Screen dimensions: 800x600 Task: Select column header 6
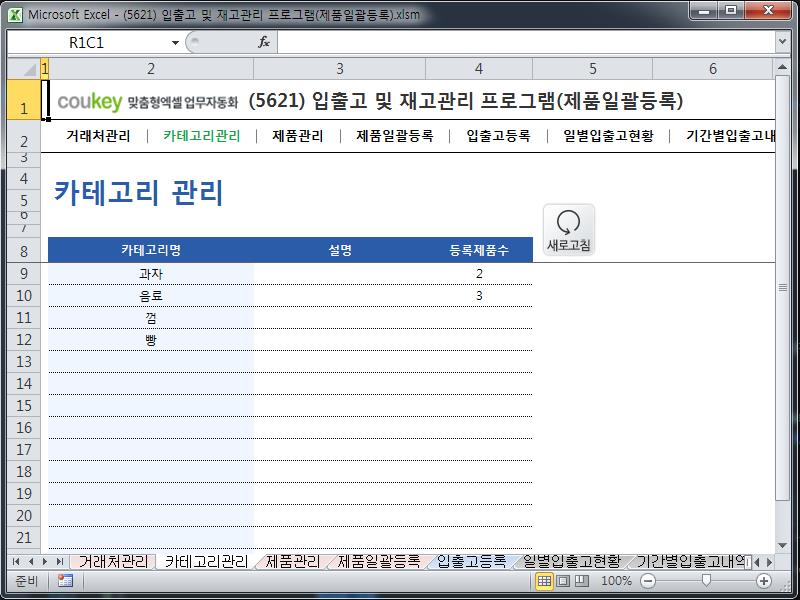713,68
